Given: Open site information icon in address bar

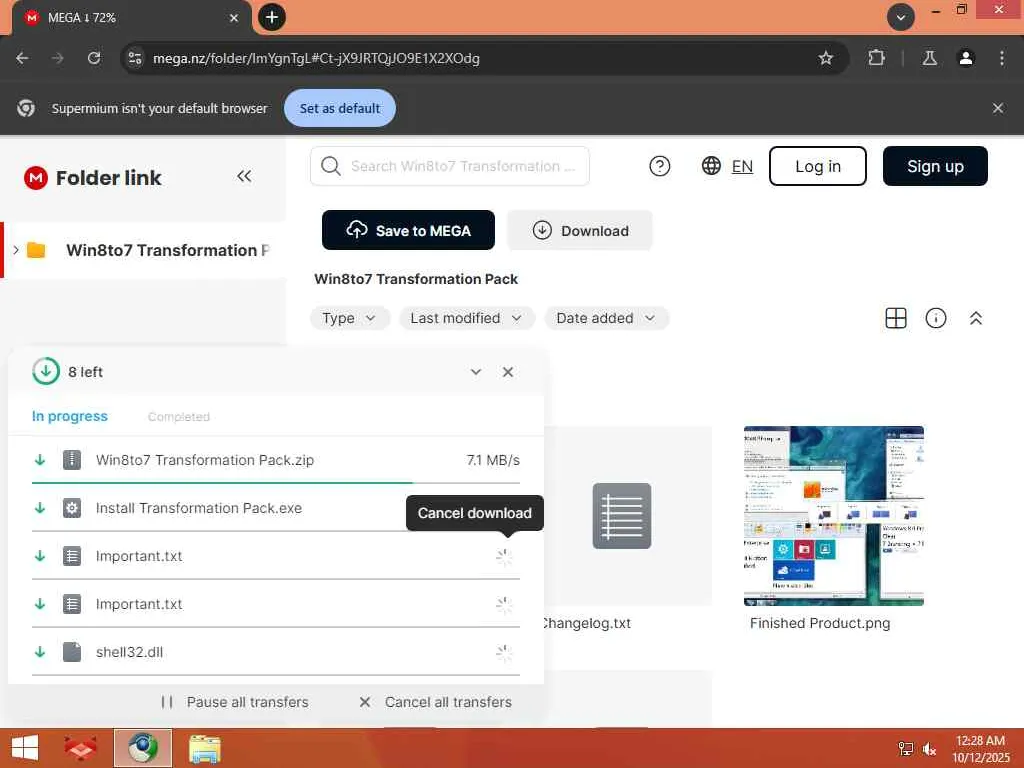Looking at the screenshot, I should 135,58.
